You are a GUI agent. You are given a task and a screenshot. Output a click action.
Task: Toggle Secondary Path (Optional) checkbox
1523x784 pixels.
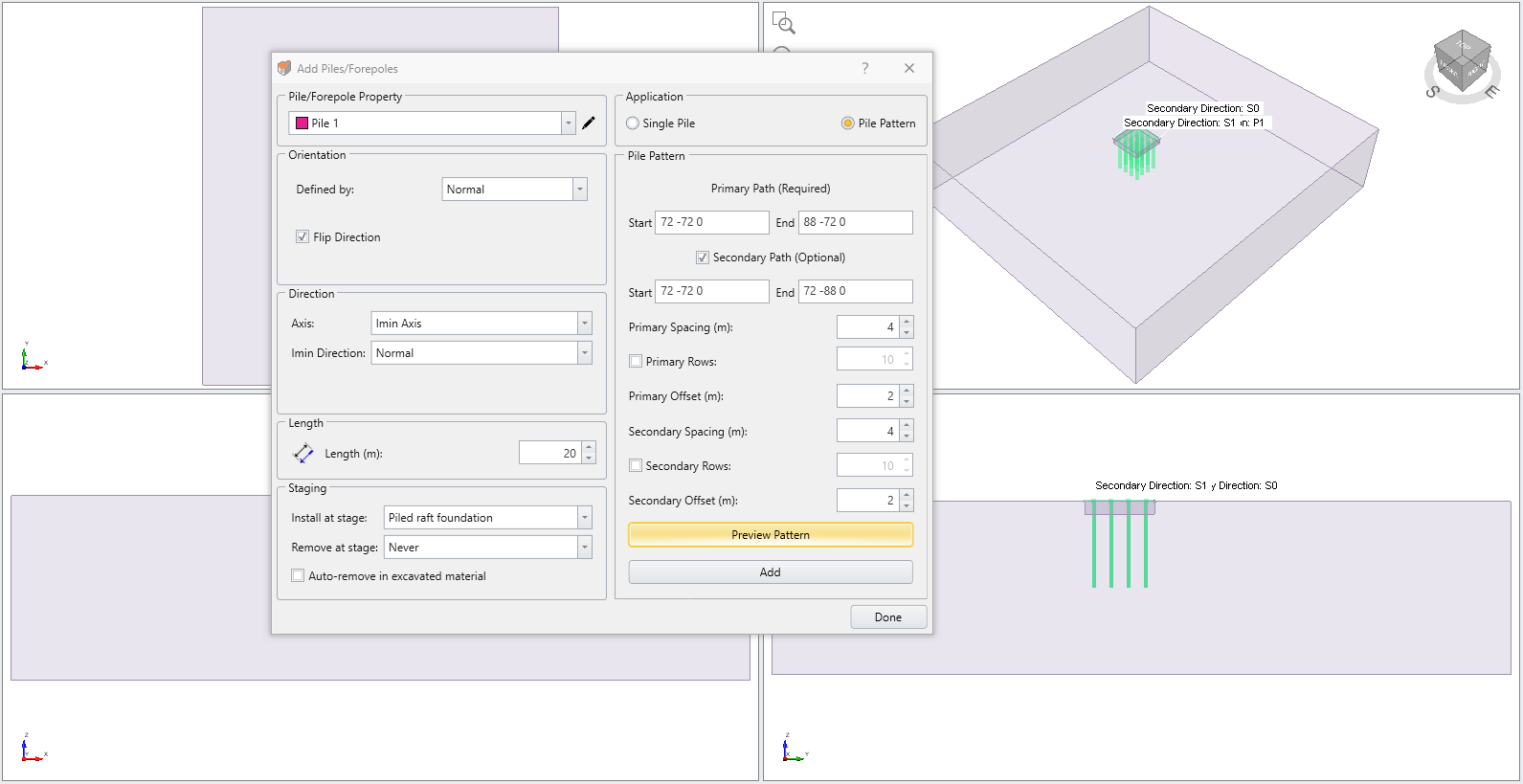[x=703, y=258]
